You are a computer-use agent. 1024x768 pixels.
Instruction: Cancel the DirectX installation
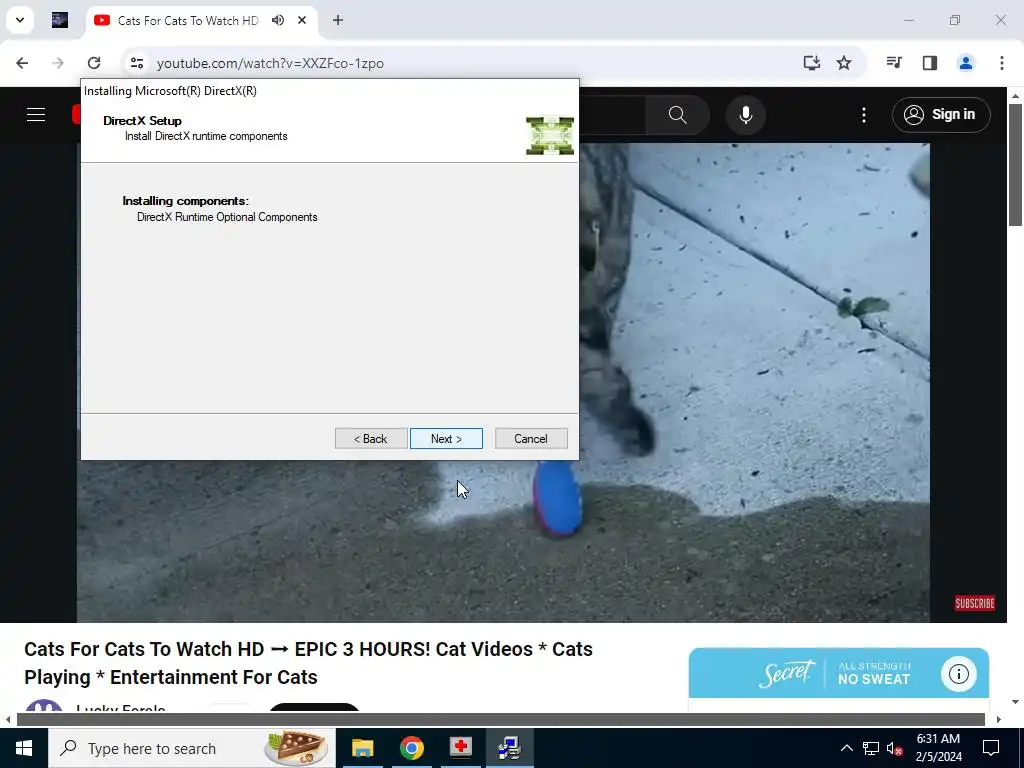[531, 439]
